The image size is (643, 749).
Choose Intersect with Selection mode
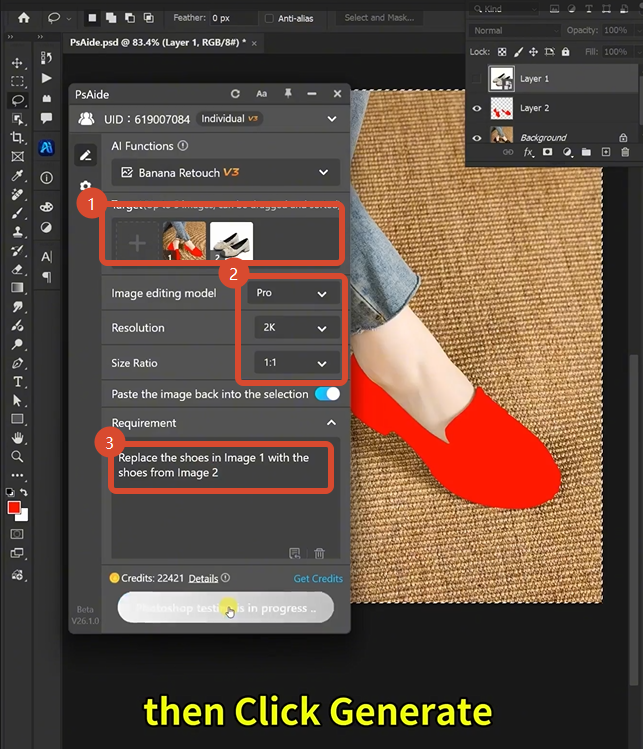pos(149,18)
